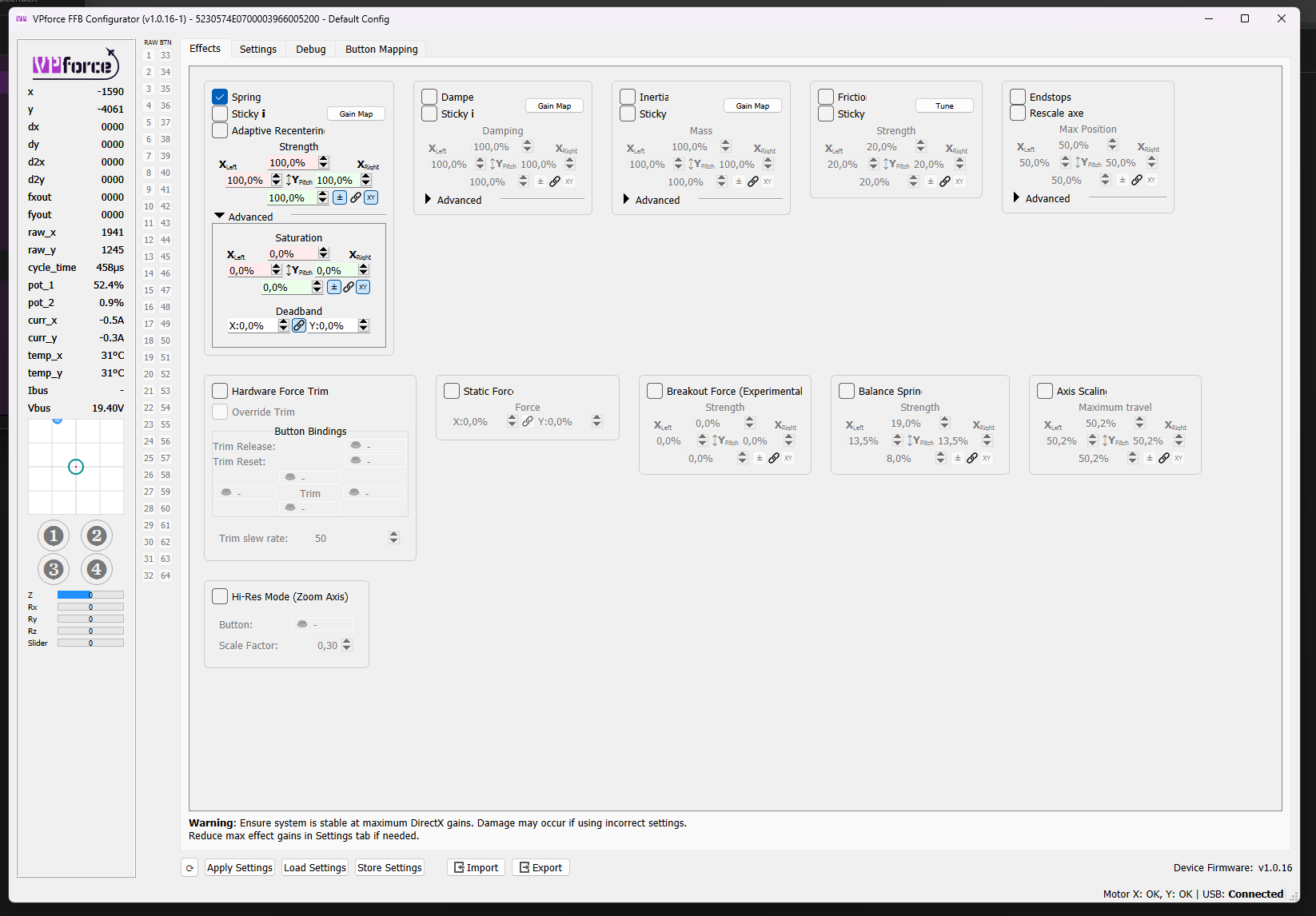The image size is (1316, 916).
Task: Click the Inertia plus-minus button
Action: pyautogui.click(x=739, y=181)
